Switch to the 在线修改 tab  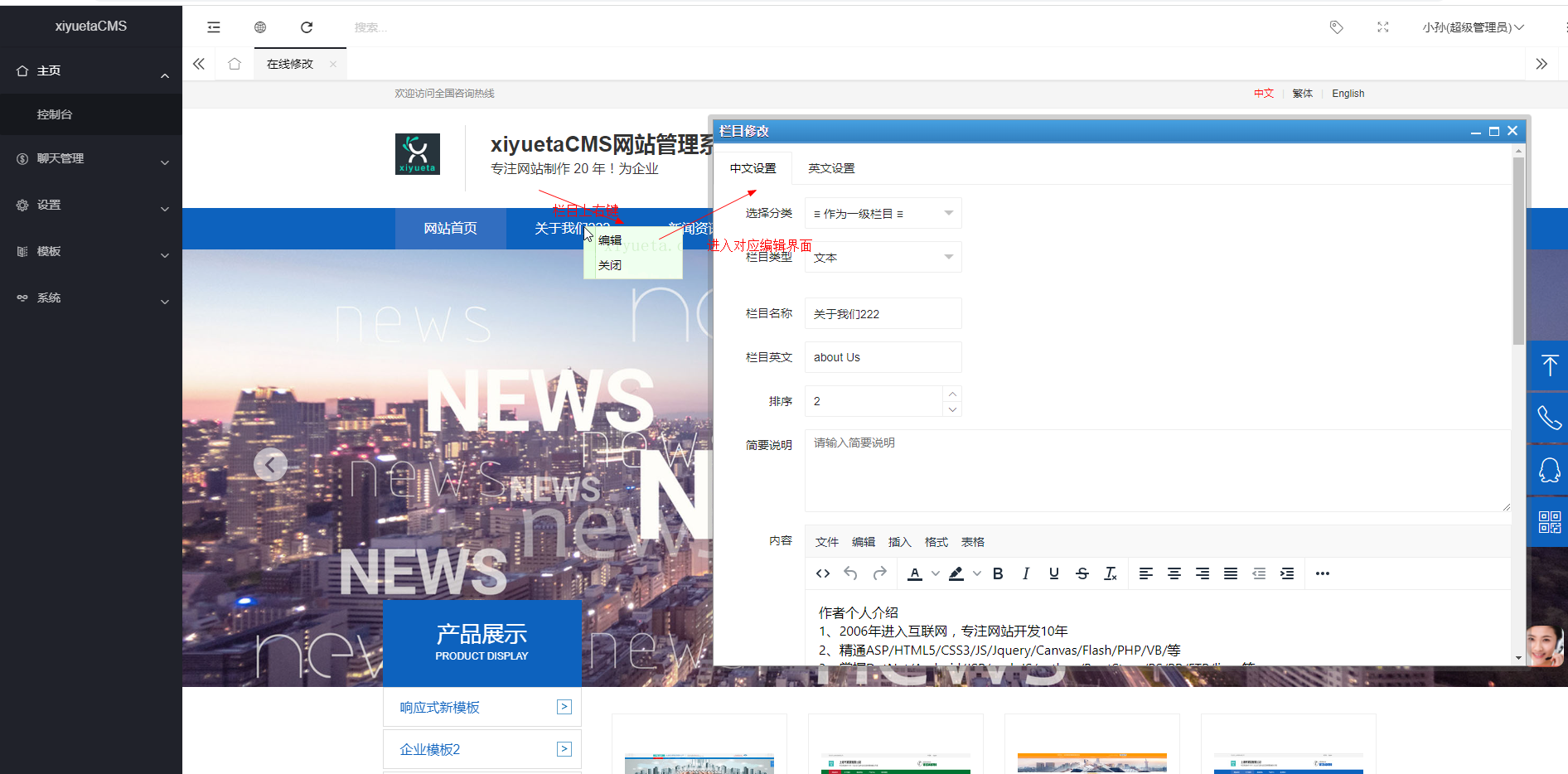[290, 64]
